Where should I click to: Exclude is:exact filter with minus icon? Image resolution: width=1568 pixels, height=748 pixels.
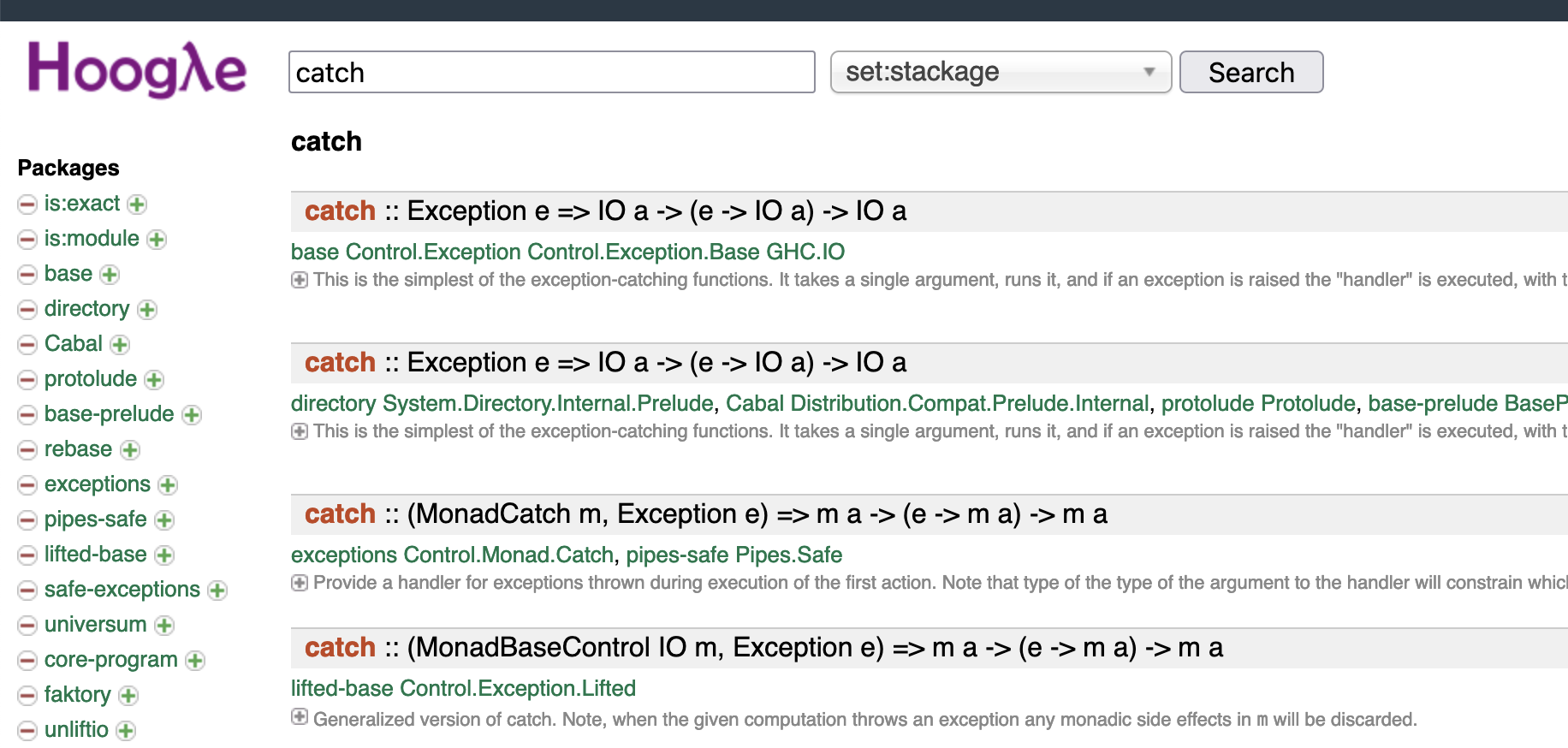pyautogui.click(x=27, y=205)
